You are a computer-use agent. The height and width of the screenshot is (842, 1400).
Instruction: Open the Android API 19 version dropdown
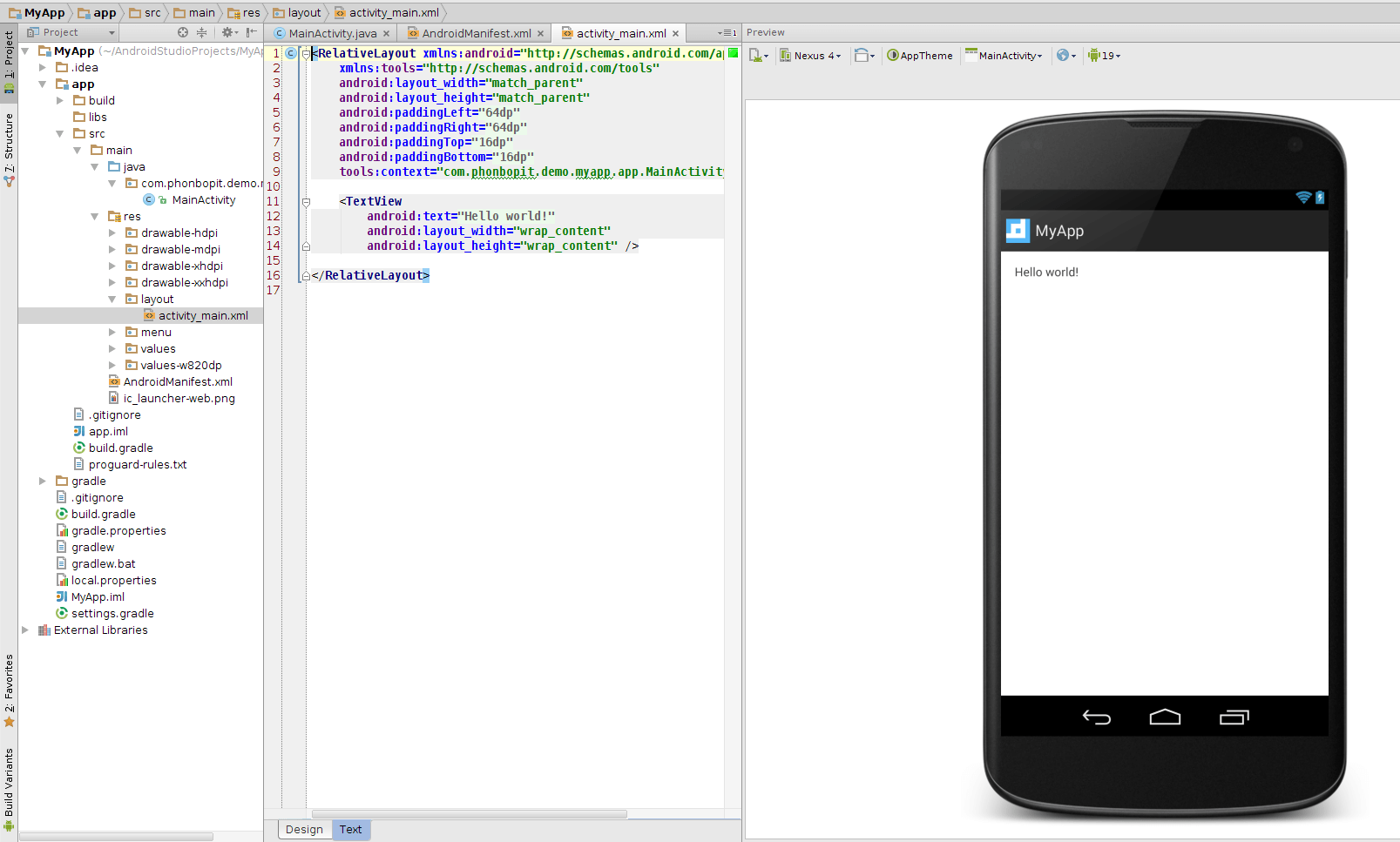[x=1105, y=56]
